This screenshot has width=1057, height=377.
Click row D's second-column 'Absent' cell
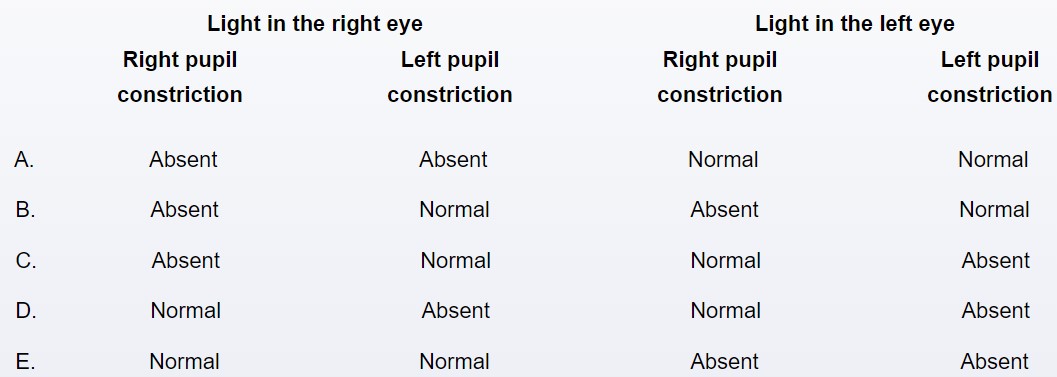point(456,311)
